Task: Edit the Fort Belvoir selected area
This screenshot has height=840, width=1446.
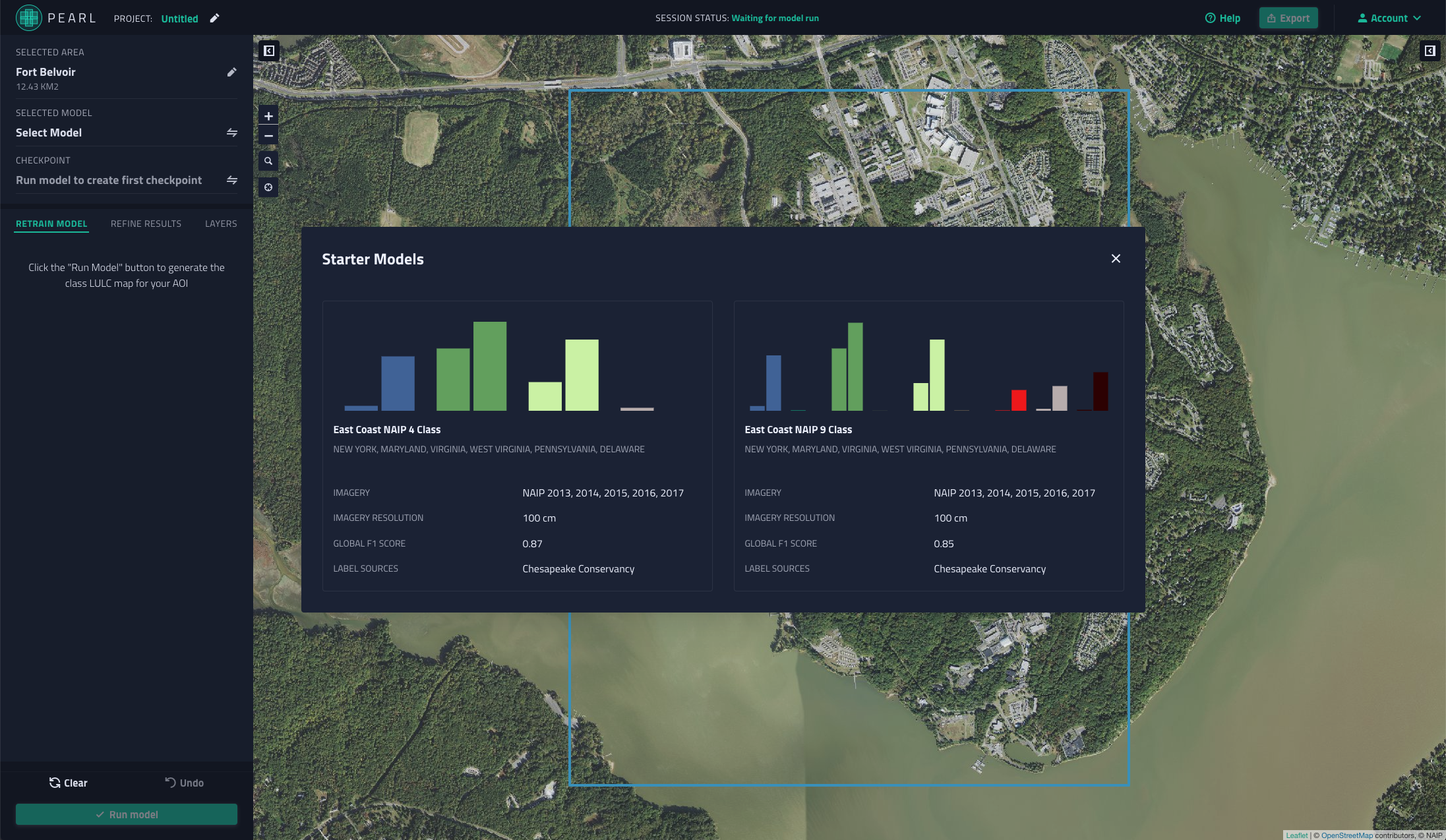Action: coord(231,72)
